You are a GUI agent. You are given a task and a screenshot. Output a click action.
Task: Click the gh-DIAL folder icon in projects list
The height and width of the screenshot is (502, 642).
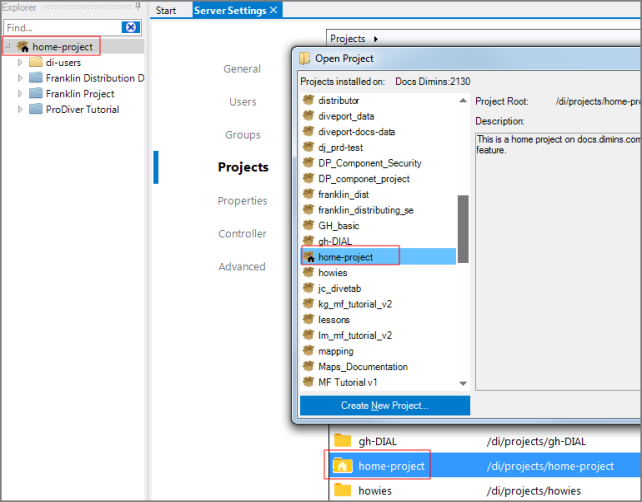point(343,441)
